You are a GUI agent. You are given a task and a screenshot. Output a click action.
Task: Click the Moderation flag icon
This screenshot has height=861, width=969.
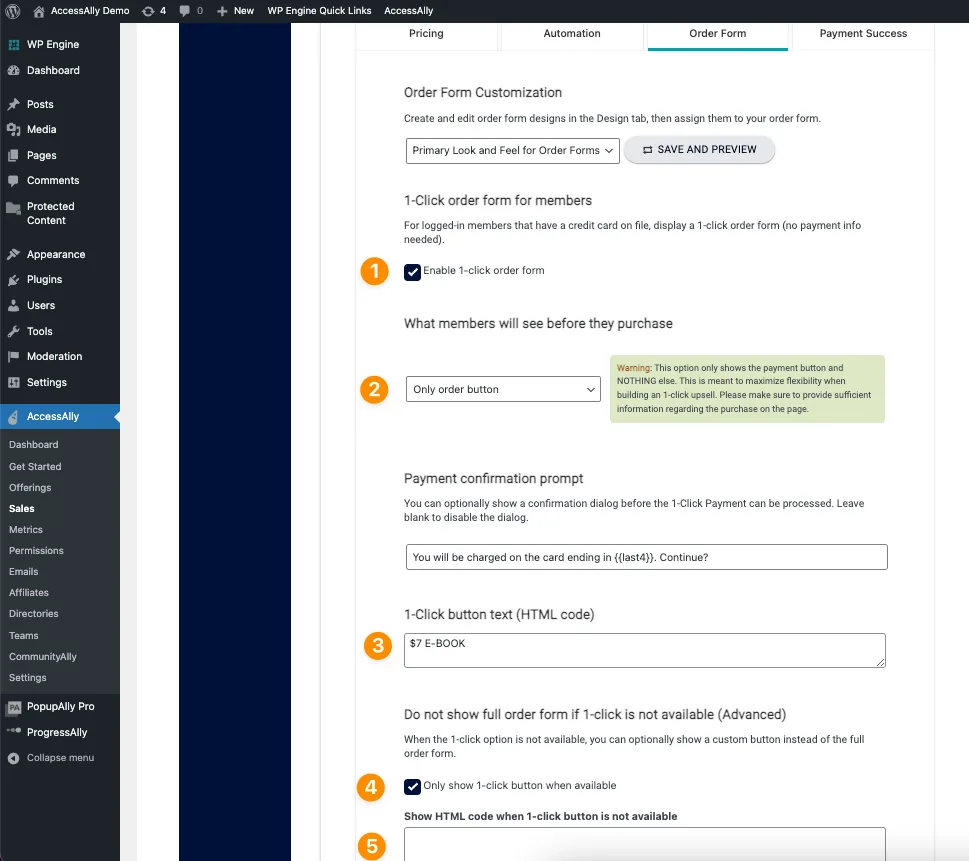[14, 356]
